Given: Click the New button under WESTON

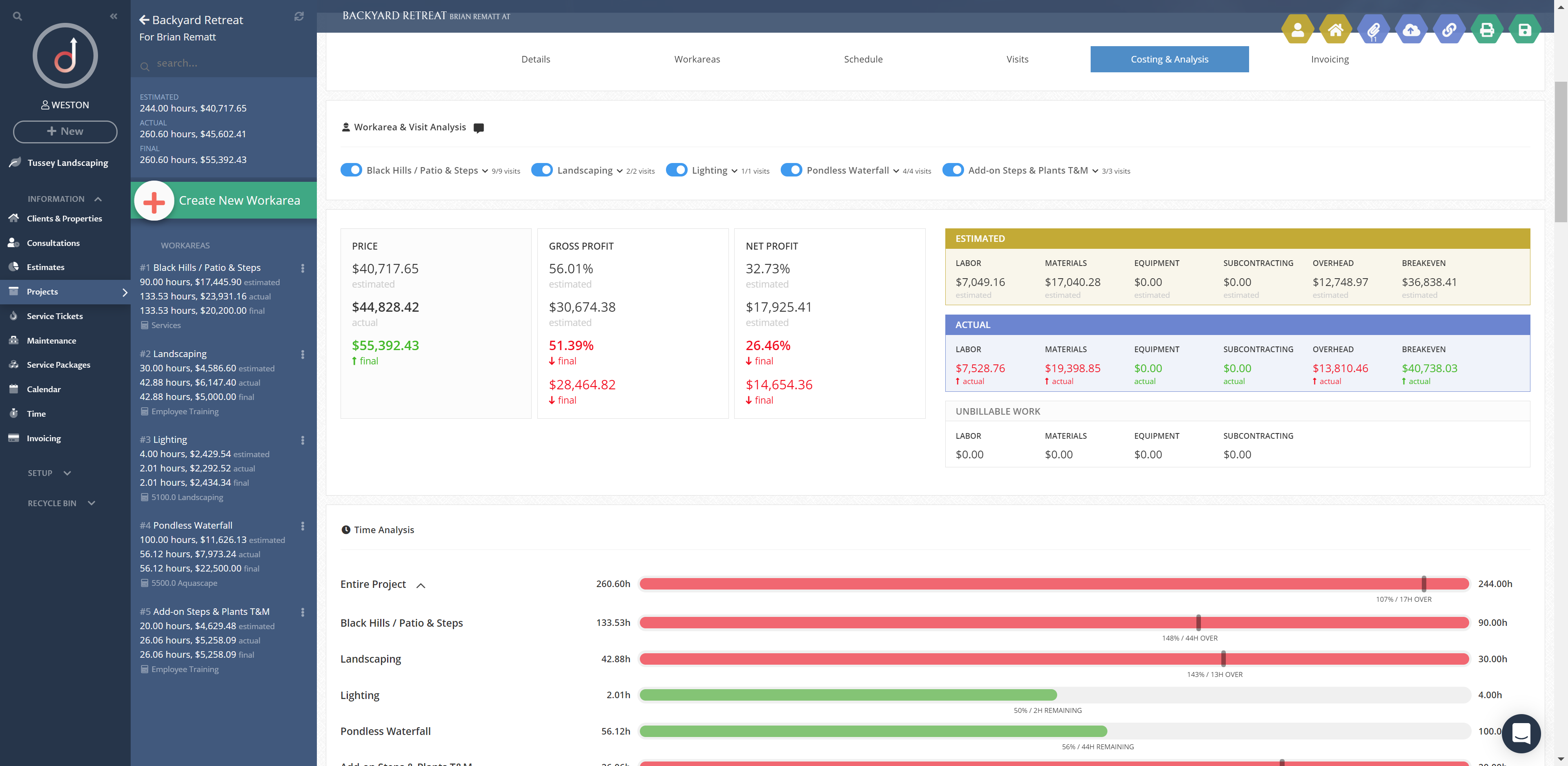Looking at the screenshot, I should point(65,132).
